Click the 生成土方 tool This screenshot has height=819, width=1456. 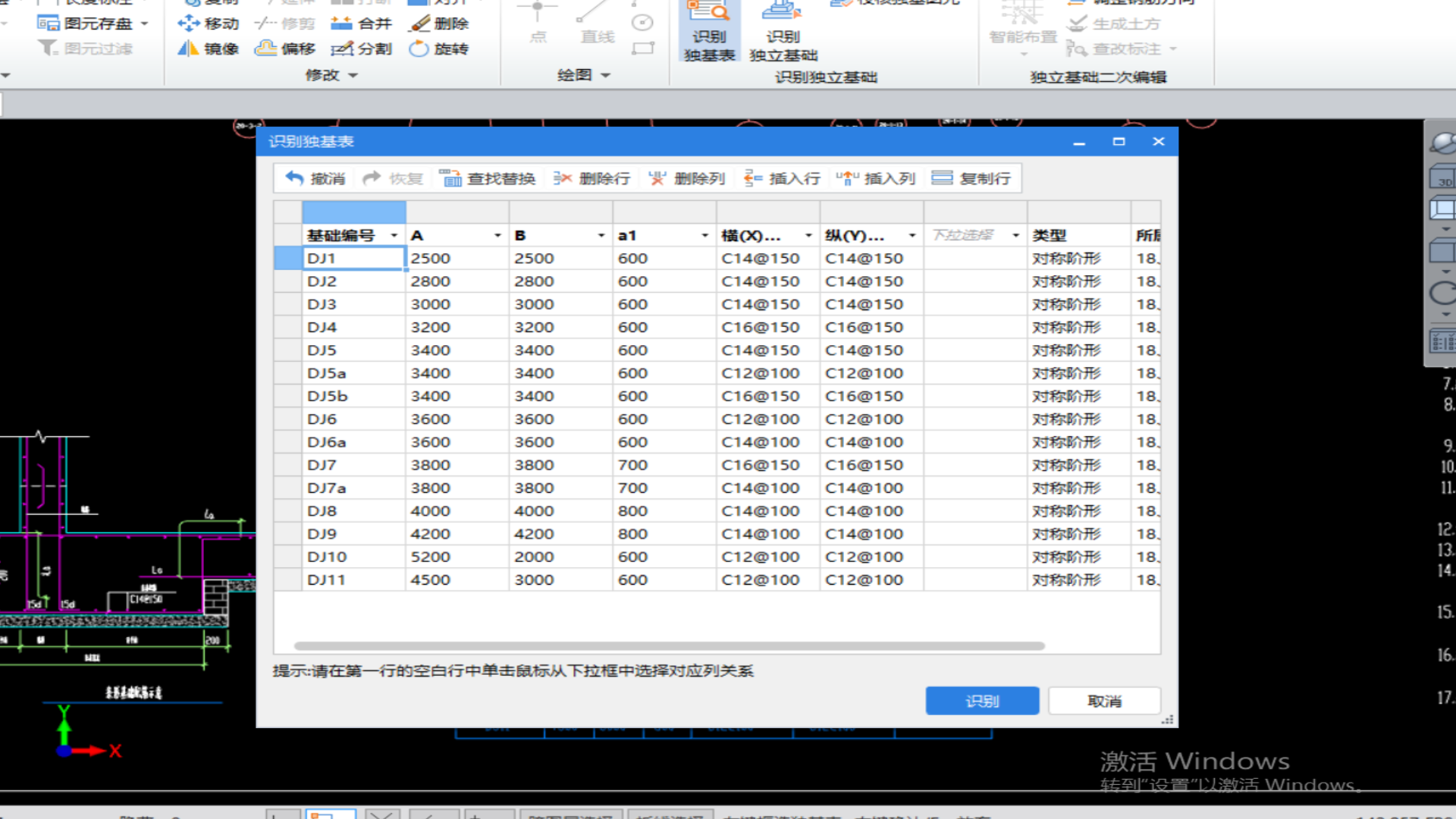[1113, 24]
